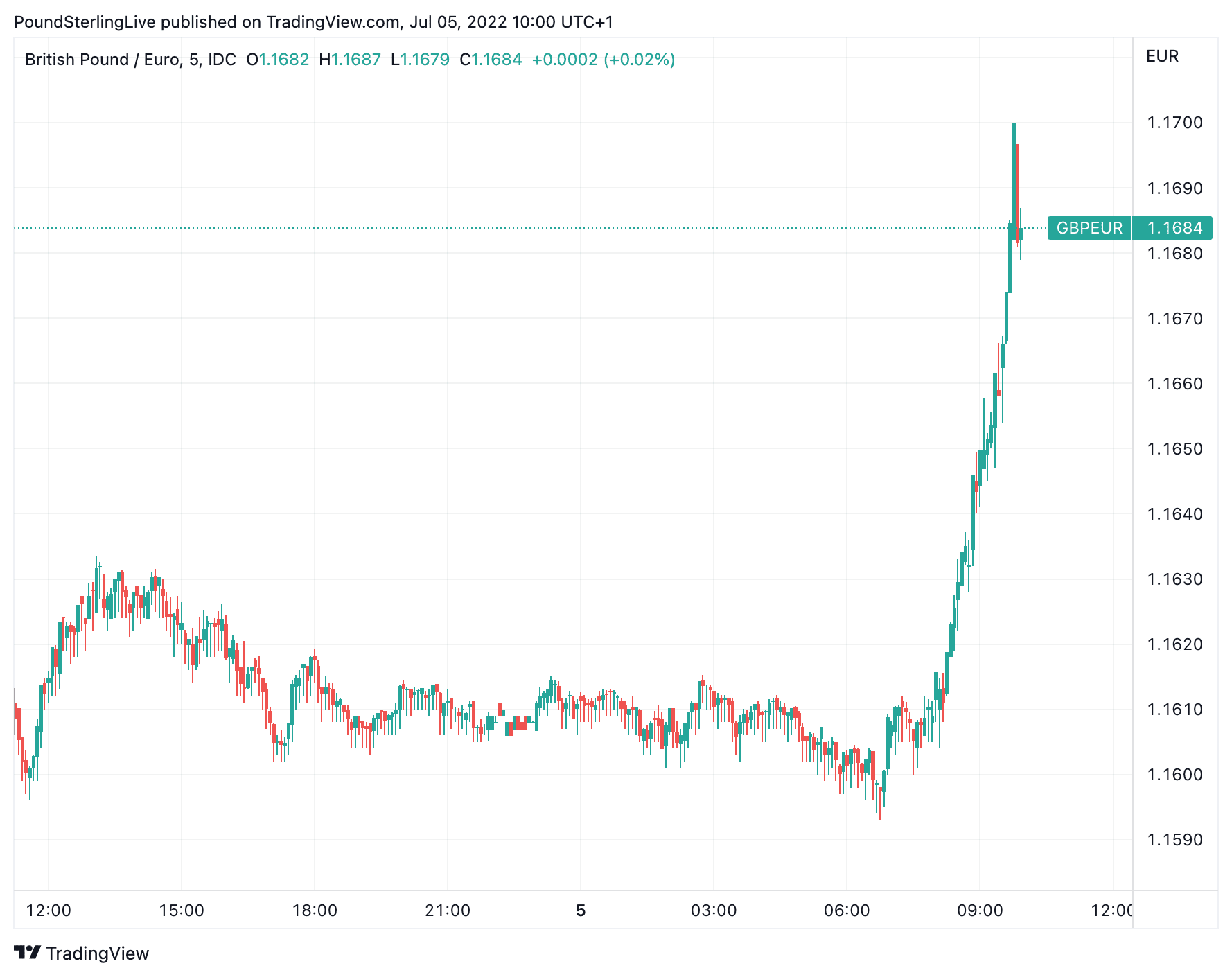Click the 1.1700 price axis label
The width and height of the screenshot is (1232, 977).
(x=1174, y=123)
